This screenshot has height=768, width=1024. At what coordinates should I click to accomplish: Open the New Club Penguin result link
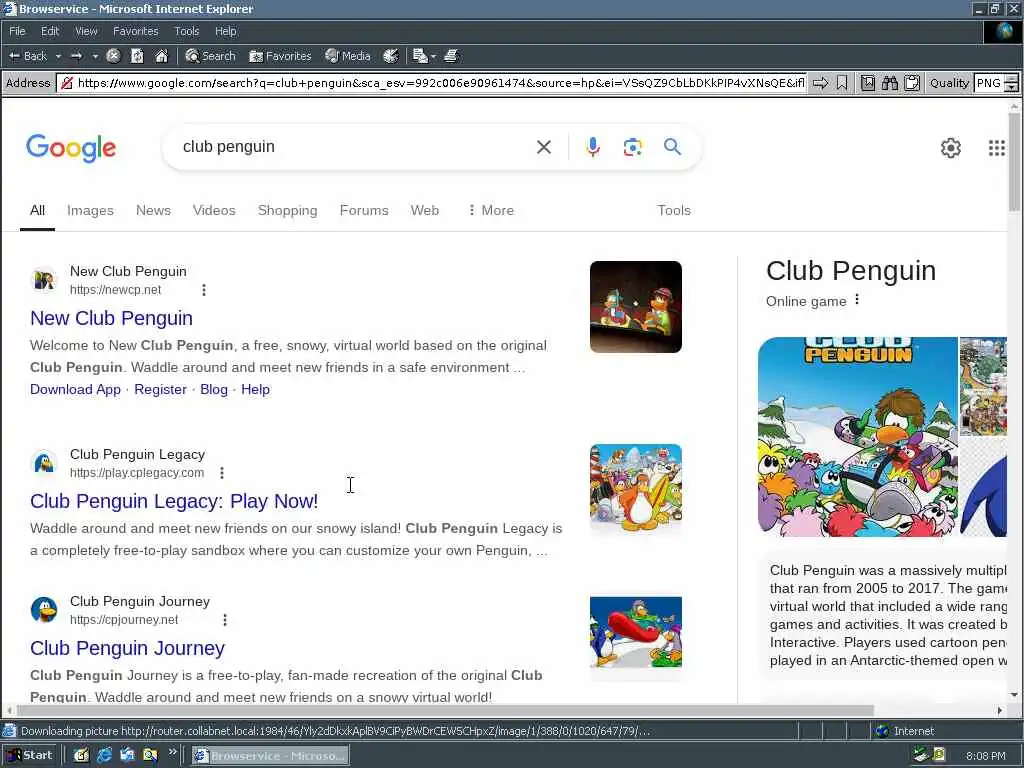[x=111, y=318]
